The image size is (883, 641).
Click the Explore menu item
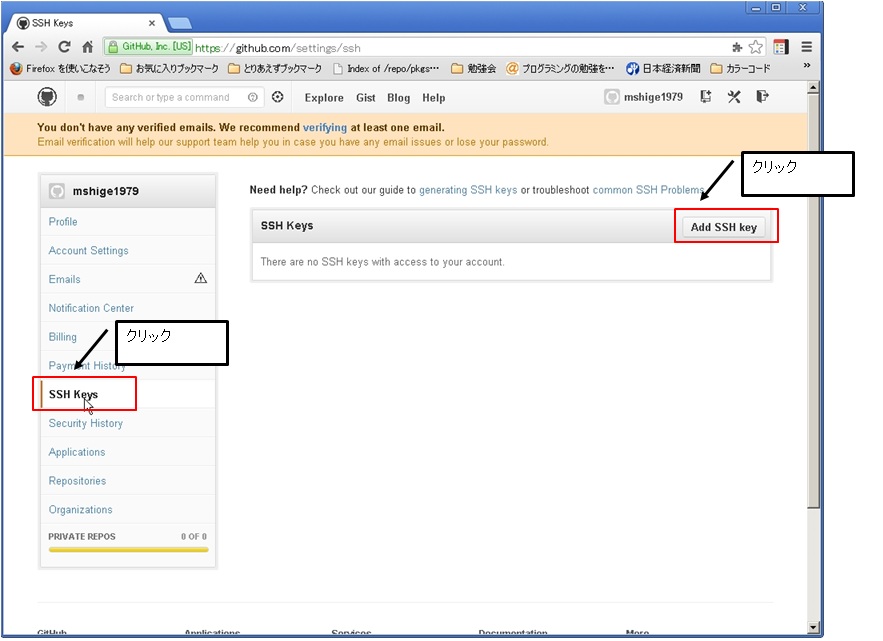click(x=324, y=98)
